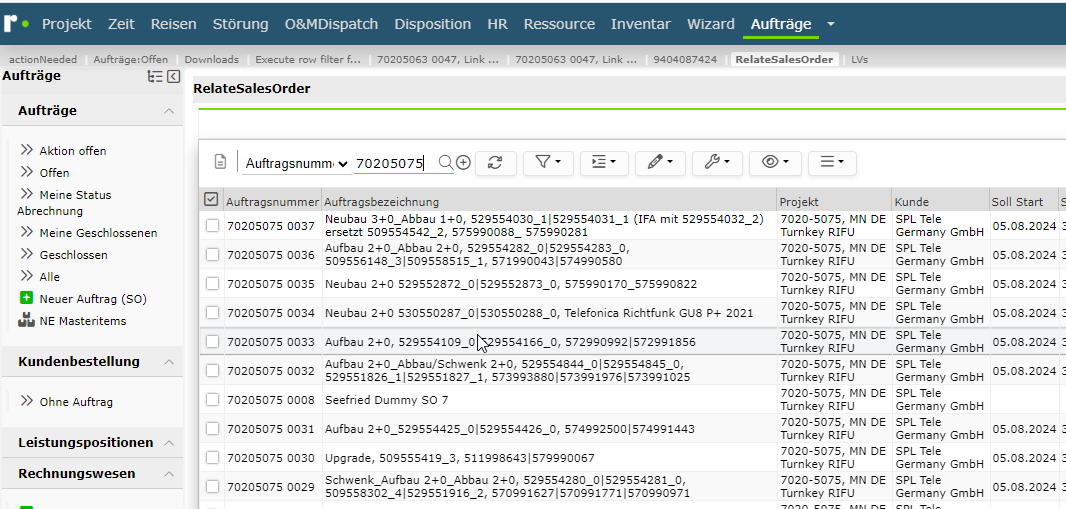This screenshot has width=1066, height=509.
Task: Open the Auftragsnummer search field dropdown
Action: point(296,164)
